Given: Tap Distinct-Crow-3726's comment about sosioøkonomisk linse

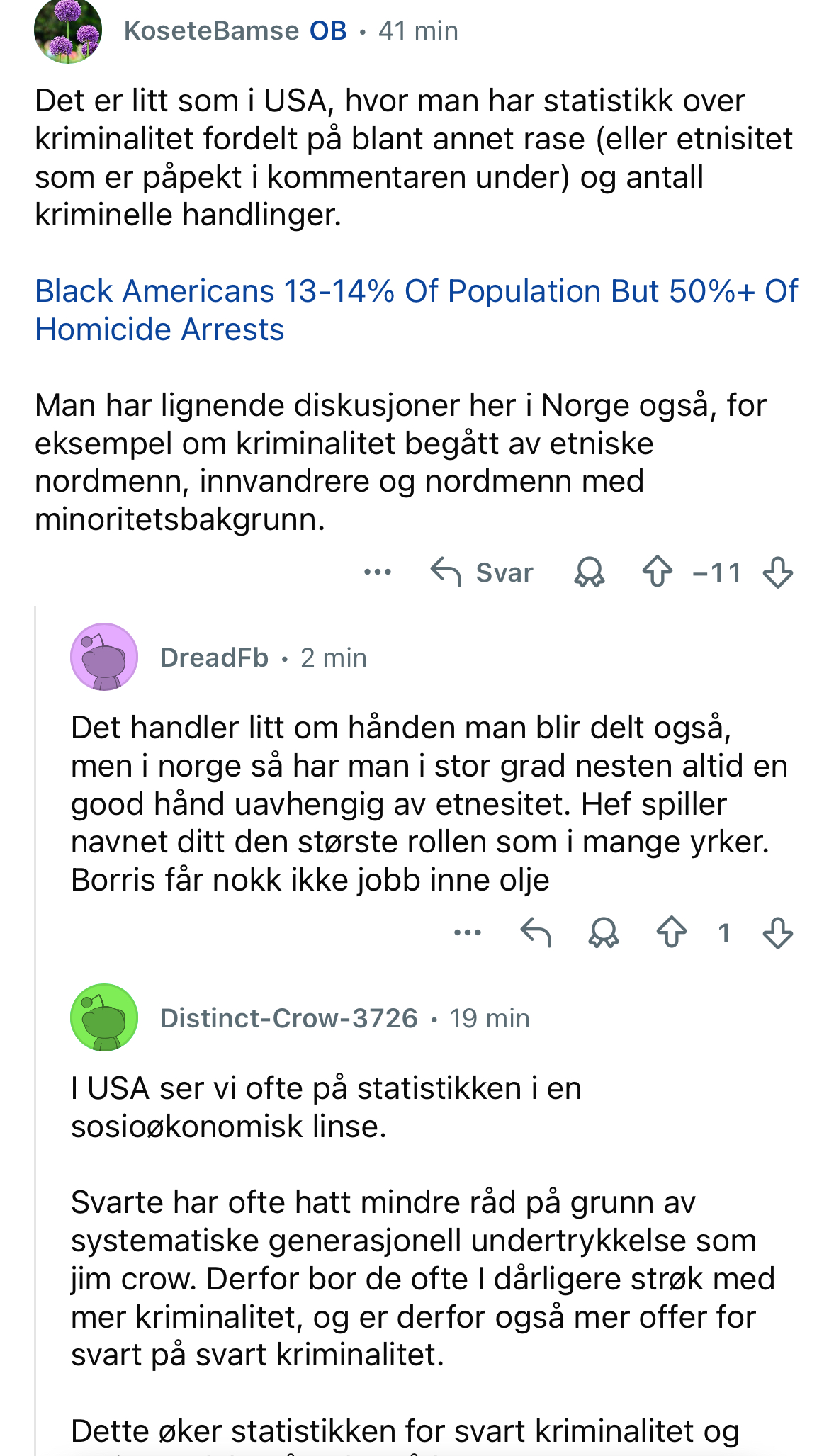Looking at the screenshot, I should click(x=326, y=1107).
